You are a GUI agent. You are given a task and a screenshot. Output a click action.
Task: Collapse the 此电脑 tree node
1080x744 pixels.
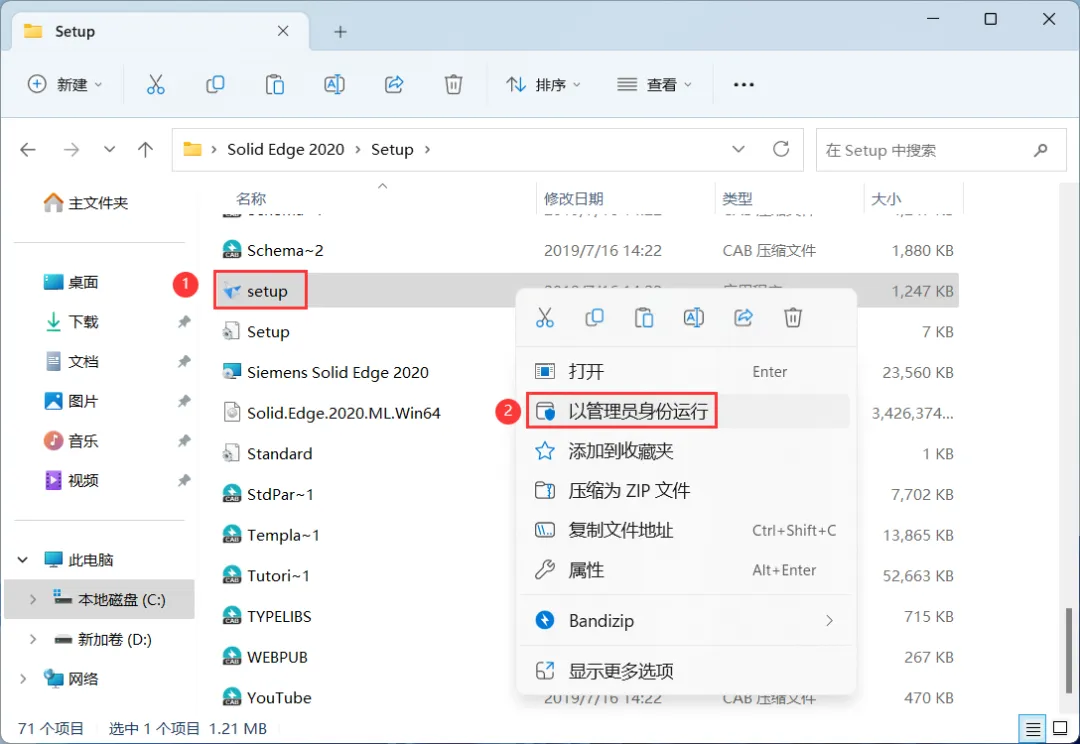tap(23, 560)
